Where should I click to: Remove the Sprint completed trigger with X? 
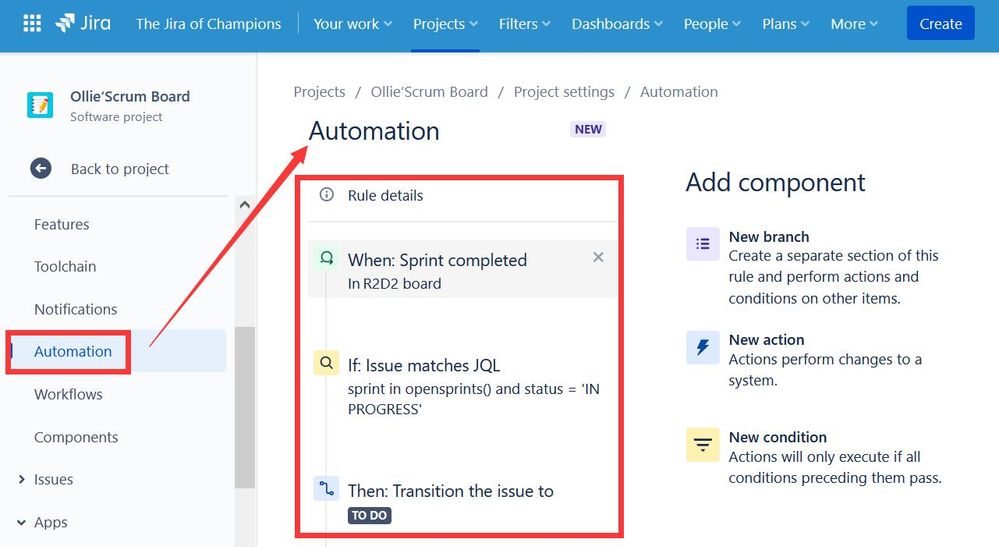point(598,257)
